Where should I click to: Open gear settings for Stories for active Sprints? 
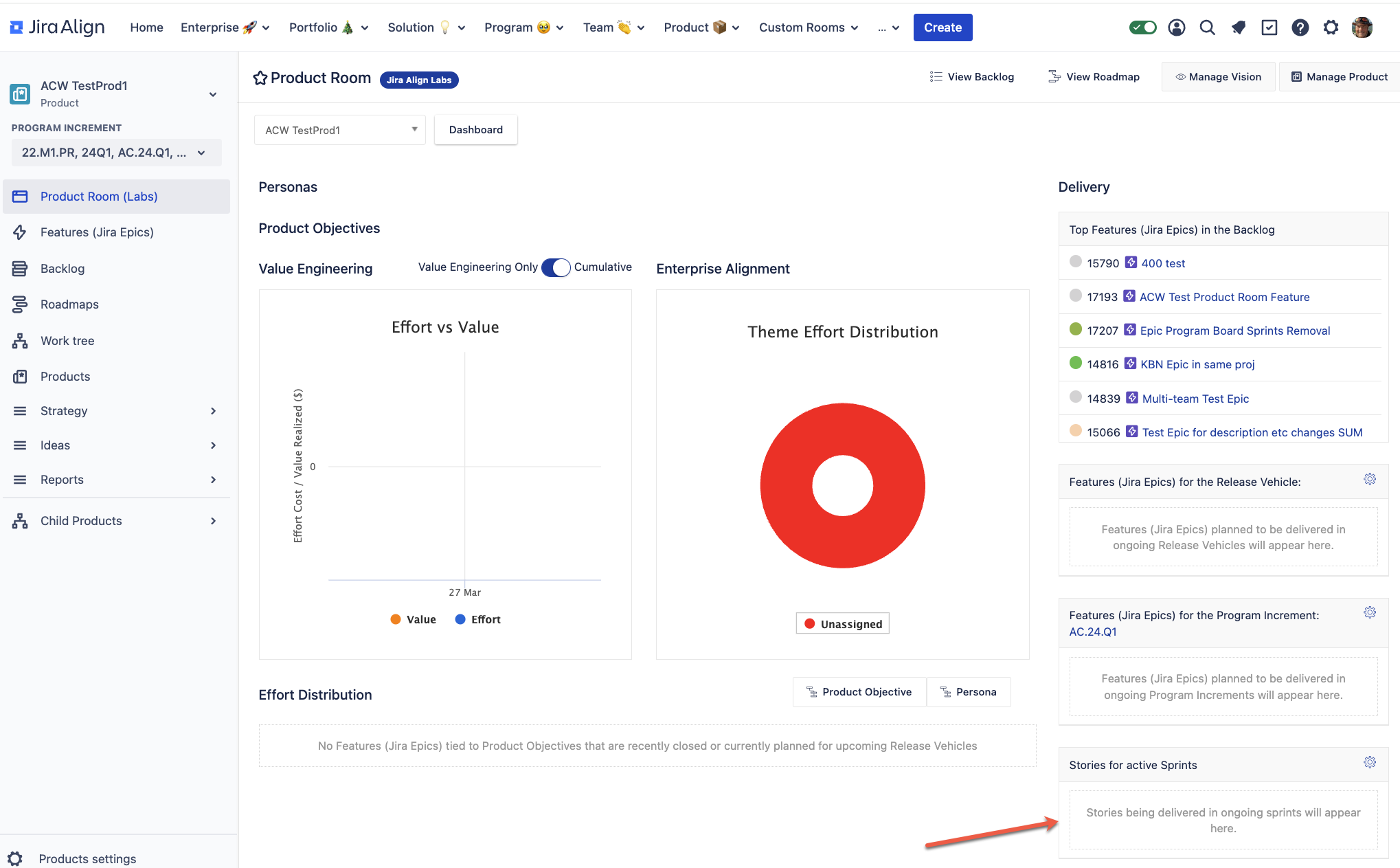1369,762
